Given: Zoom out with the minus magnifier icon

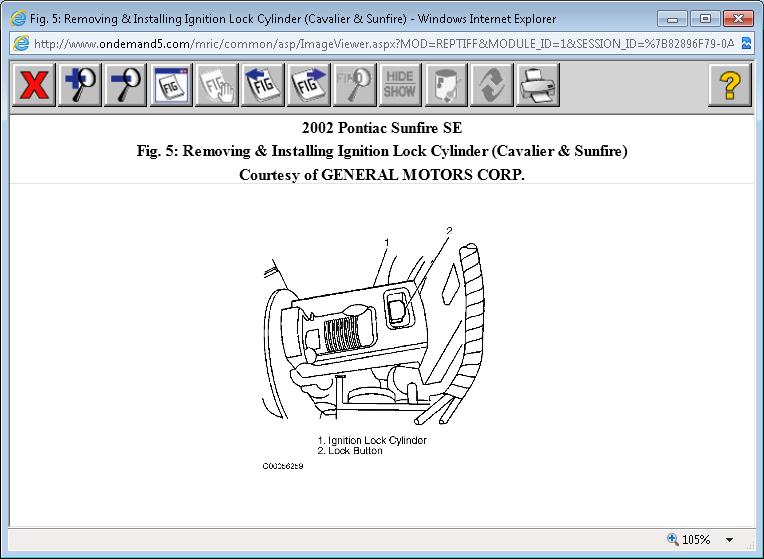Looking at the screenshot, I should [x=125, y=85].
